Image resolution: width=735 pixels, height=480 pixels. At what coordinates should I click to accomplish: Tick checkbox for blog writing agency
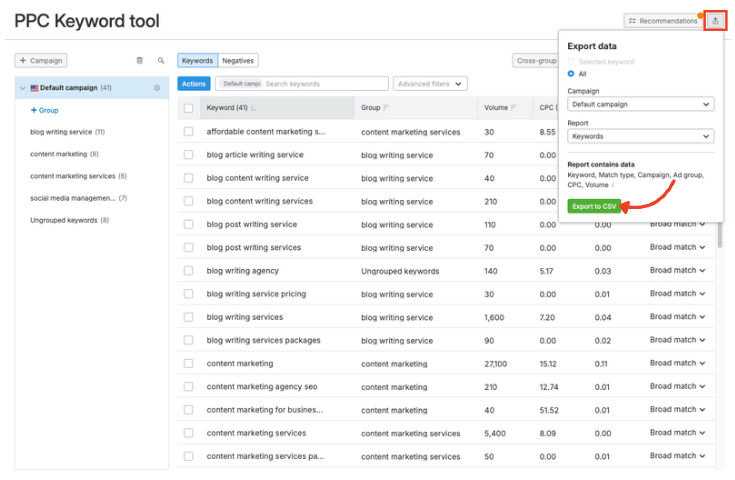[188, 271]
